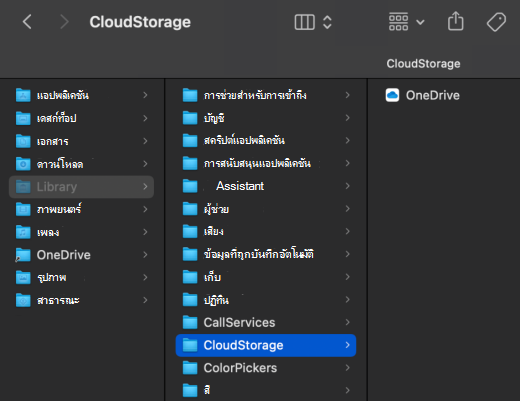The image size is (520, 401).
Task: Click the CloudStorage path label above third column
Action: tap(423, 64)
